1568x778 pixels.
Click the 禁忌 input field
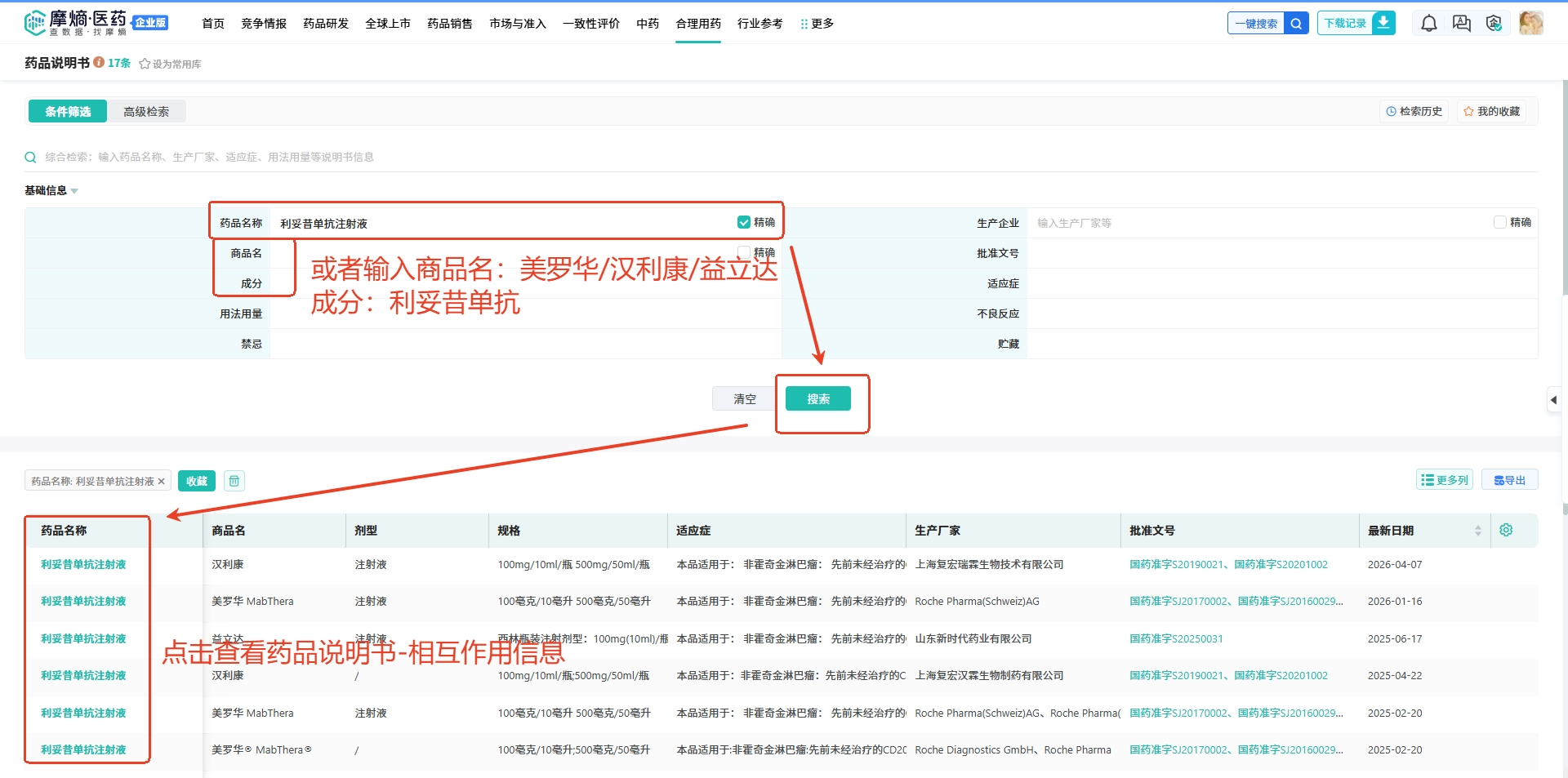(x=525, y=344)
